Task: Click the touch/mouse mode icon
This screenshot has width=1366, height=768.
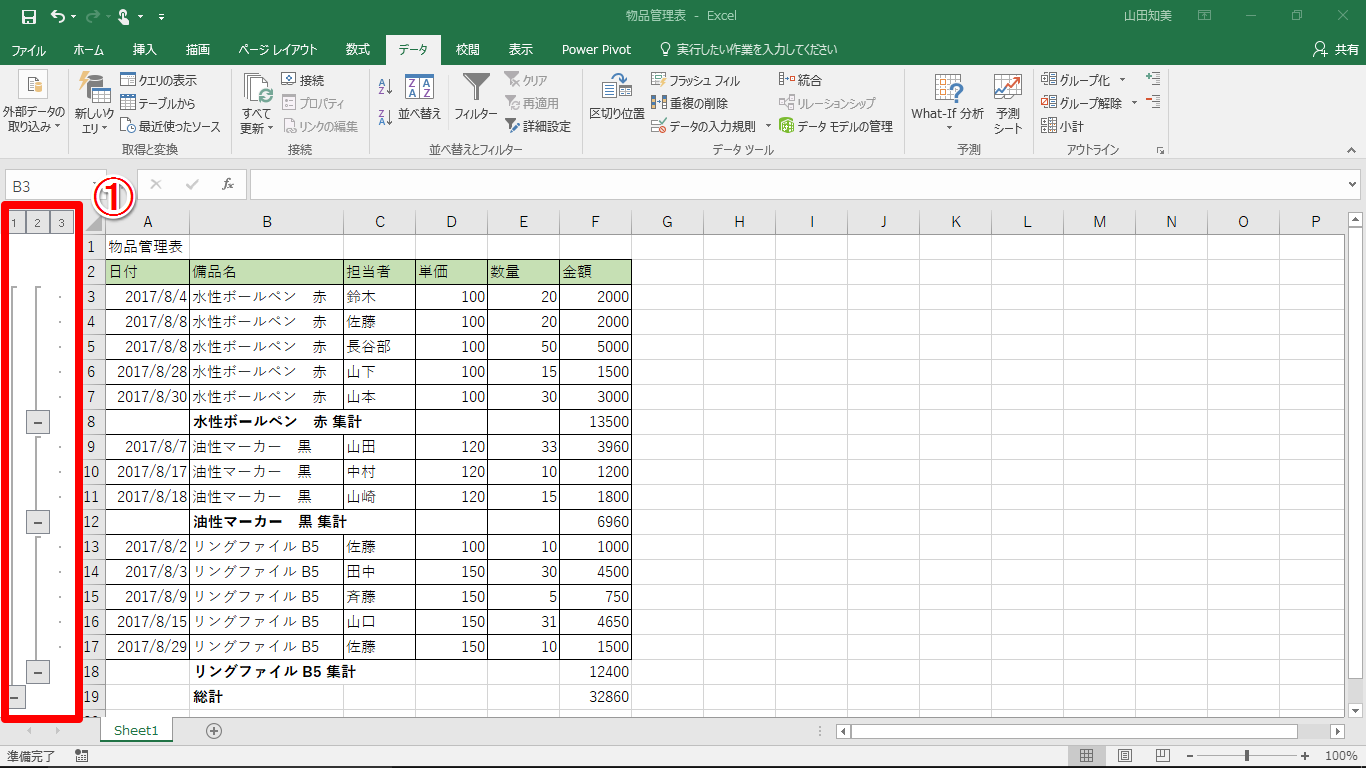Action: (x=124, y=16)
